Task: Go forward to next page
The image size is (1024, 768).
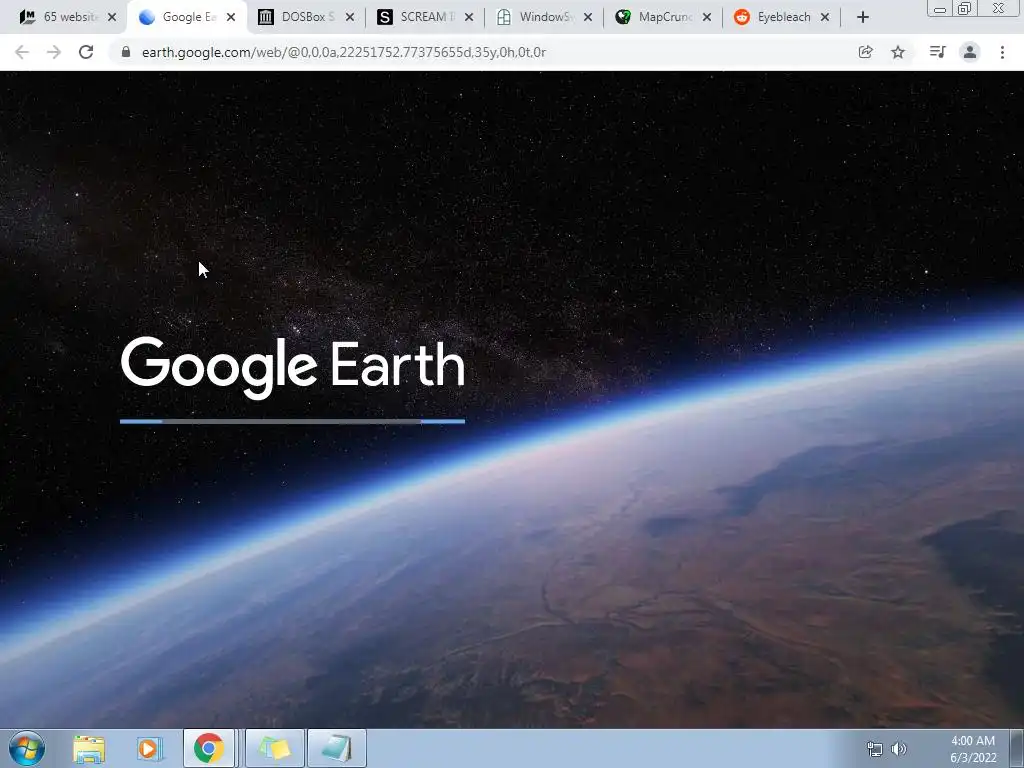Action: click(x=54, y=52)
